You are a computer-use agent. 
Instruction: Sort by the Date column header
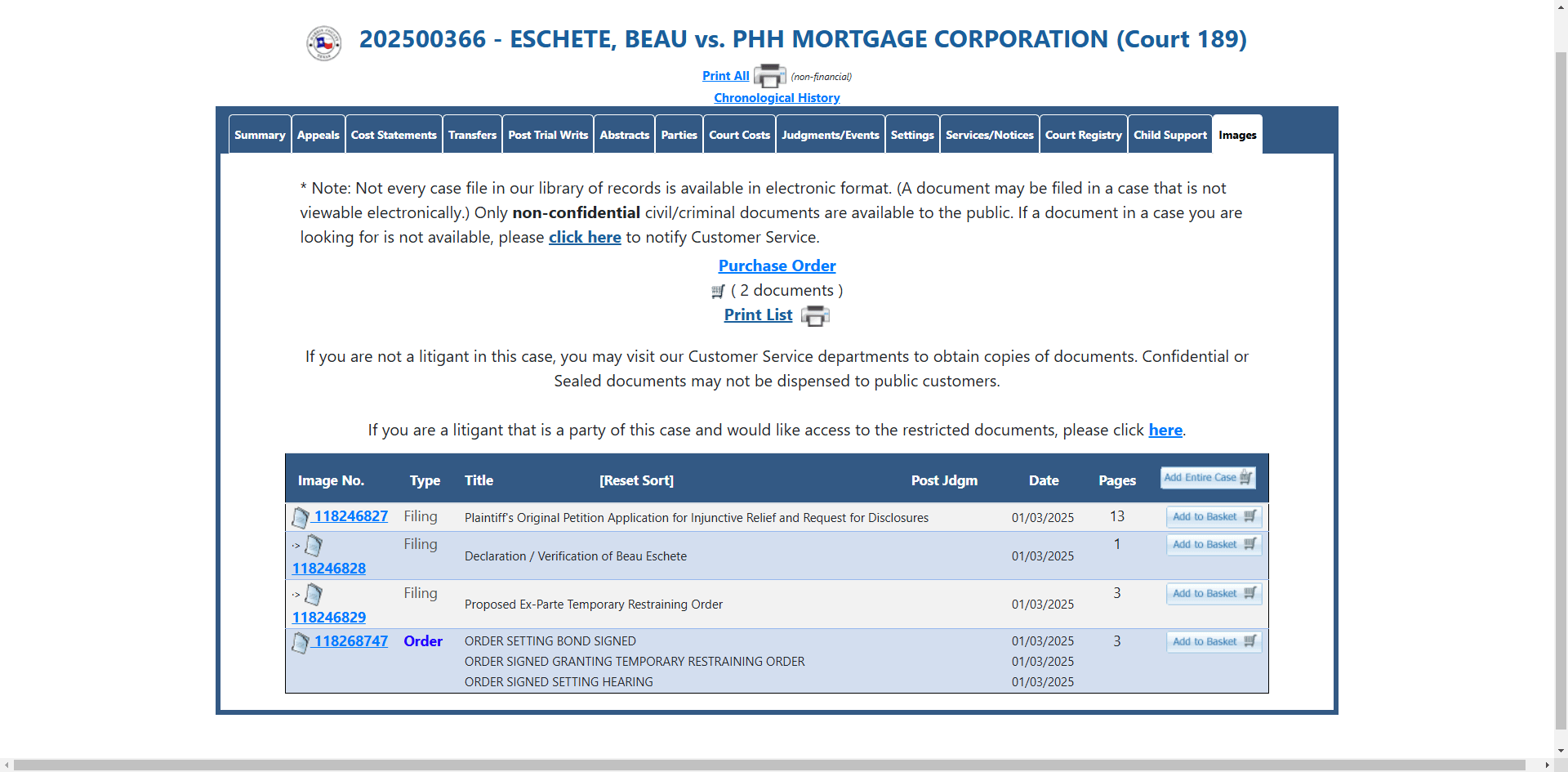pos(1044,480)
